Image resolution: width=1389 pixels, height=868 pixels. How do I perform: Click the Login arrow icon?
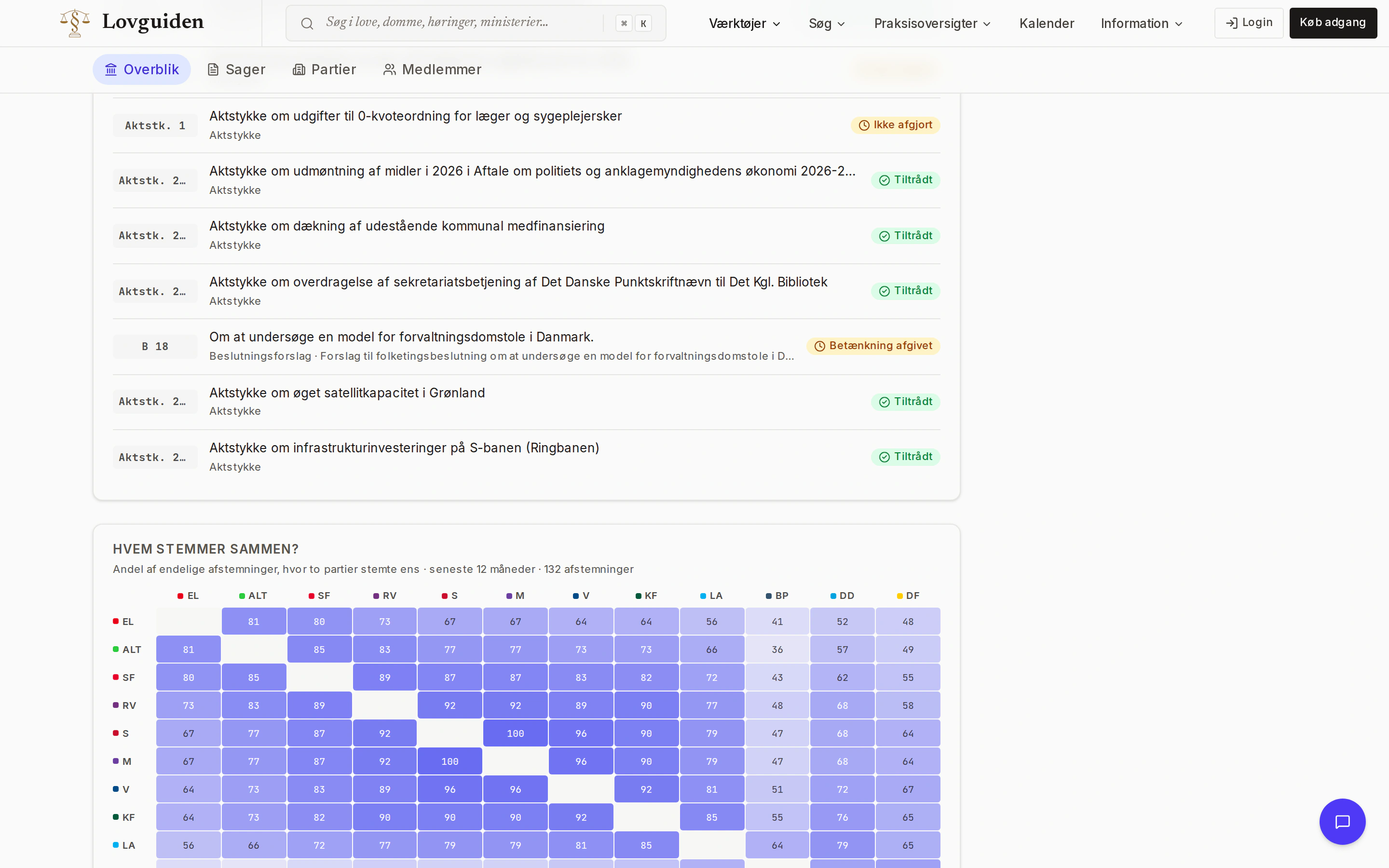tap(1231, 23)
